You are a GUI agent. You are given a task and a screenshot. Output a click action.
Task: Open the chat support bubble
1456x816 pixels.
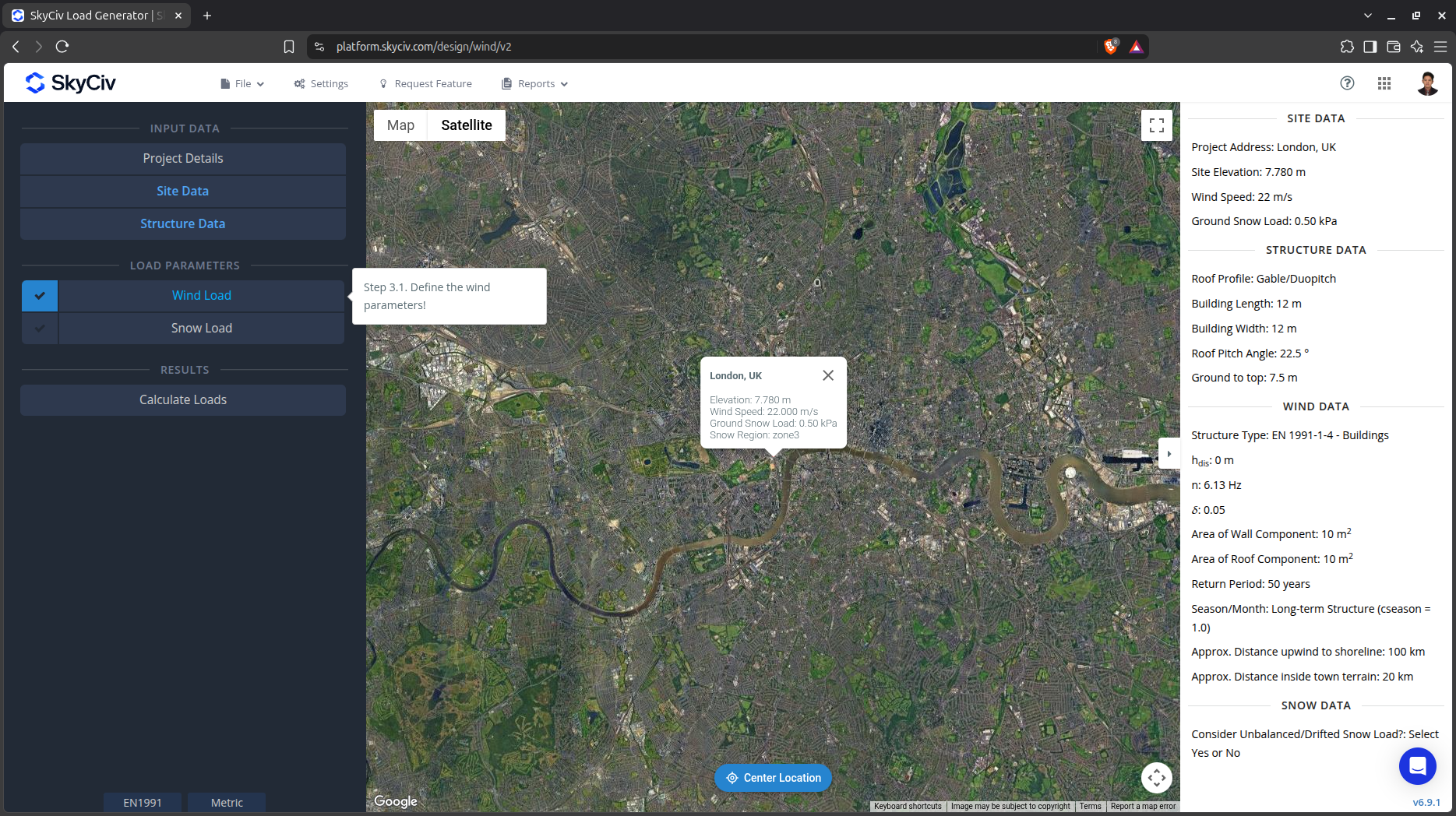[1418, 766]
